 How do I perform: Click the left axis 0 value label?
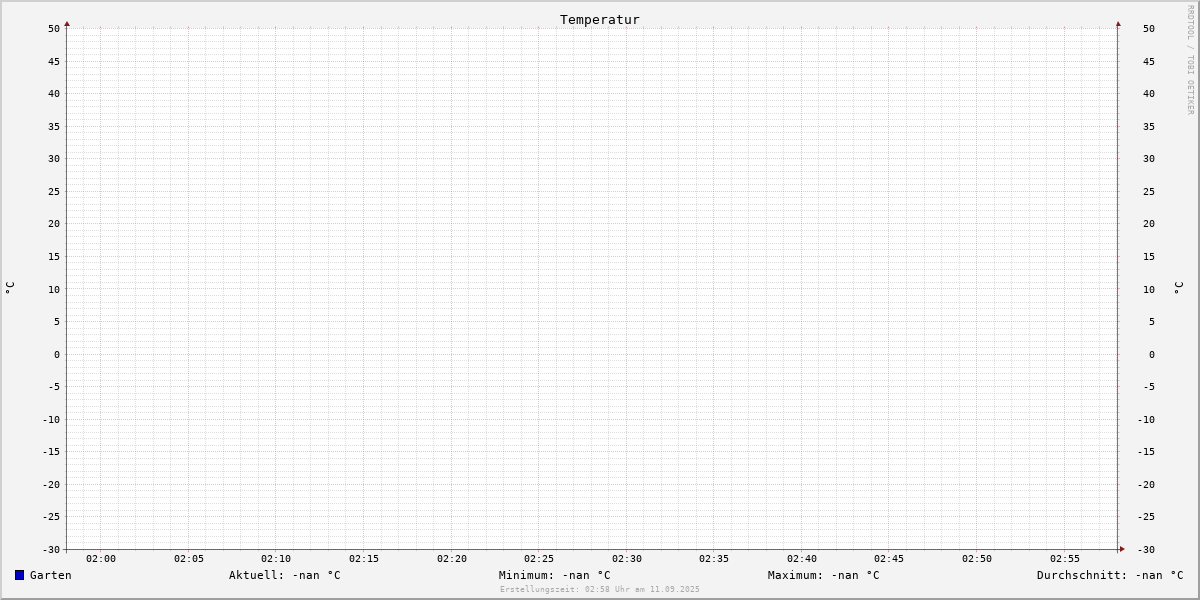pyautogui.click(x=57, y=355)
